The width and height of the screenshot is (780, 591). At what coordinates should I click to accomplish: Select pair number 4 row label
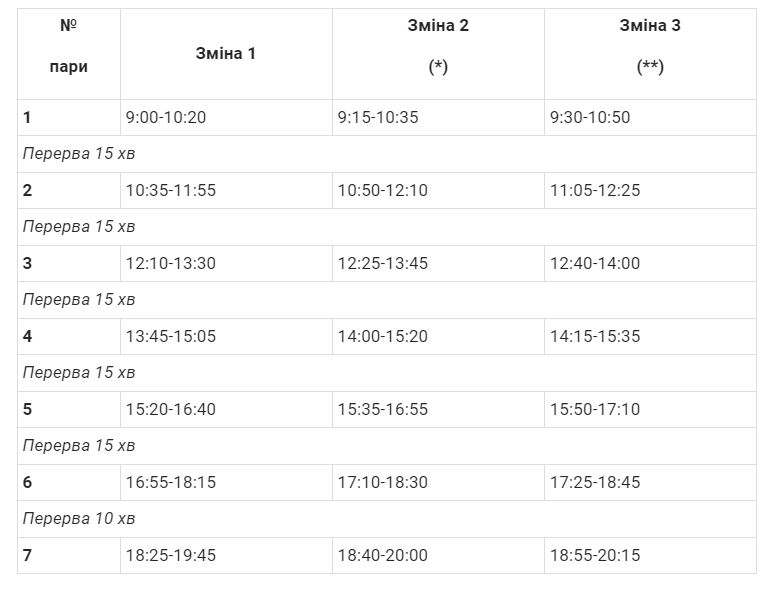click(28, 337)
